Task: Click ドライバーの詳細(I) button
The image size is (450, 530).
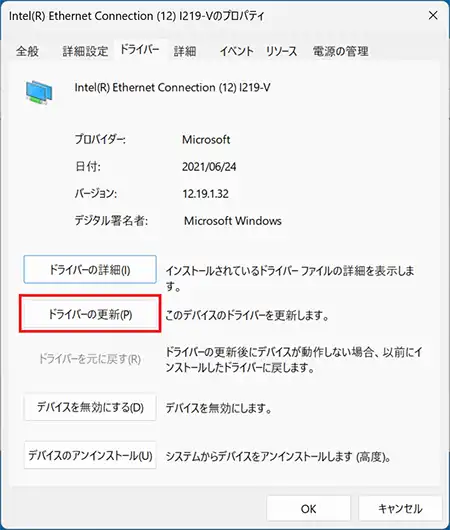Action: (90, 269)
